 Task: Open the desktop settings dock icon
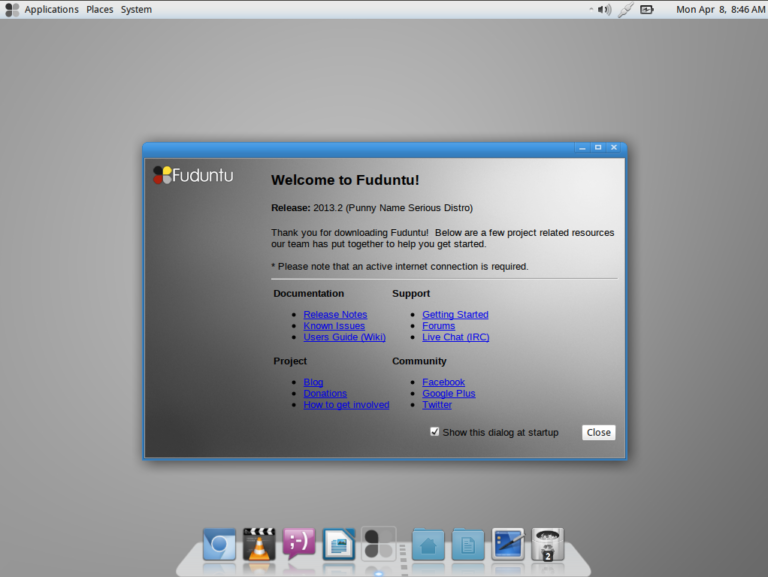(x=508, y=544)
